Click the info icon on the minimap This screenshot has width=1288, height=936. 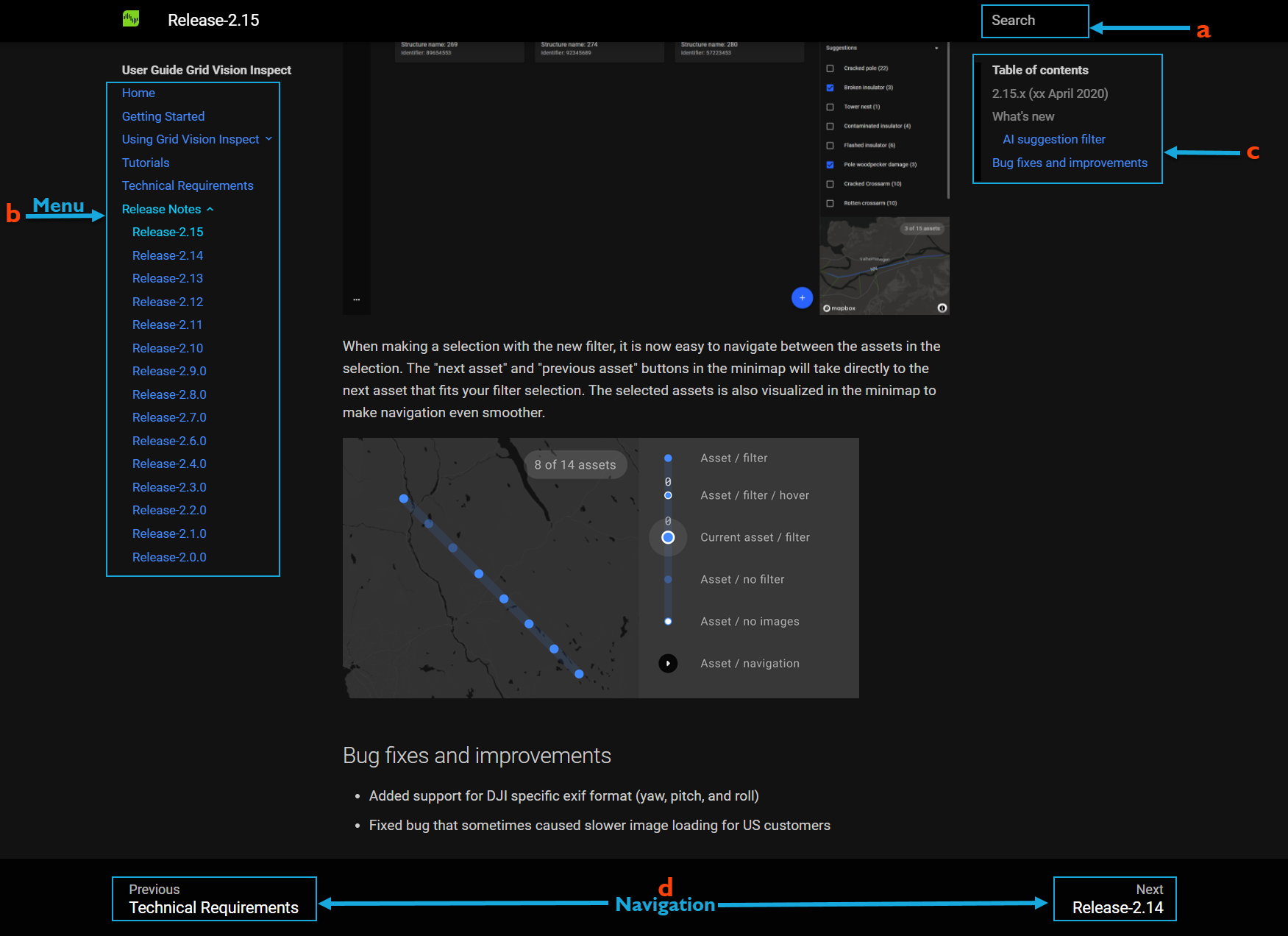942,308
